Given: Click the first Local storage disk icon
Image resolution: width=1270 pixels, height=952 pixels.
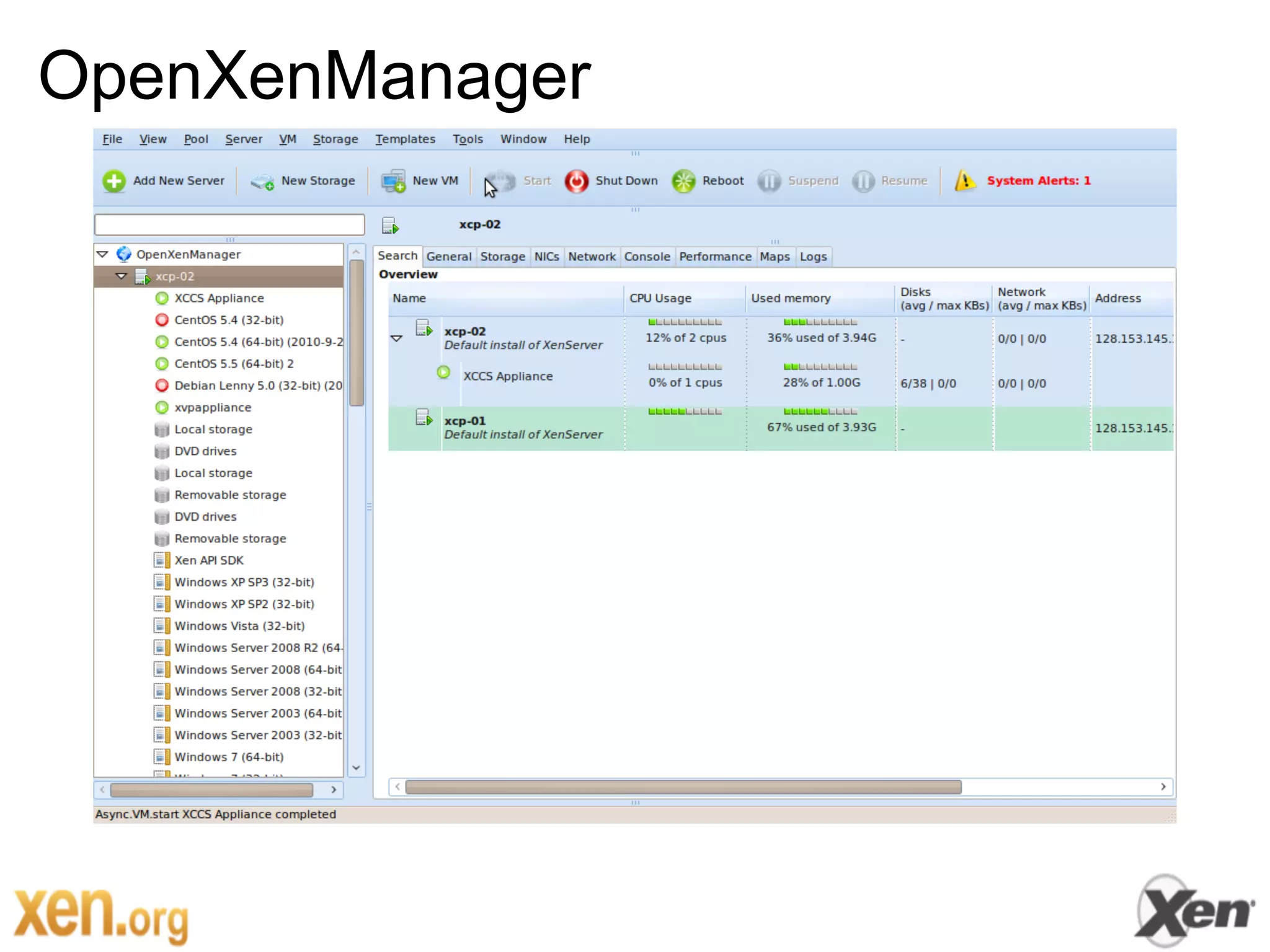Looking at the screenshot, I should tap(162, 430).
